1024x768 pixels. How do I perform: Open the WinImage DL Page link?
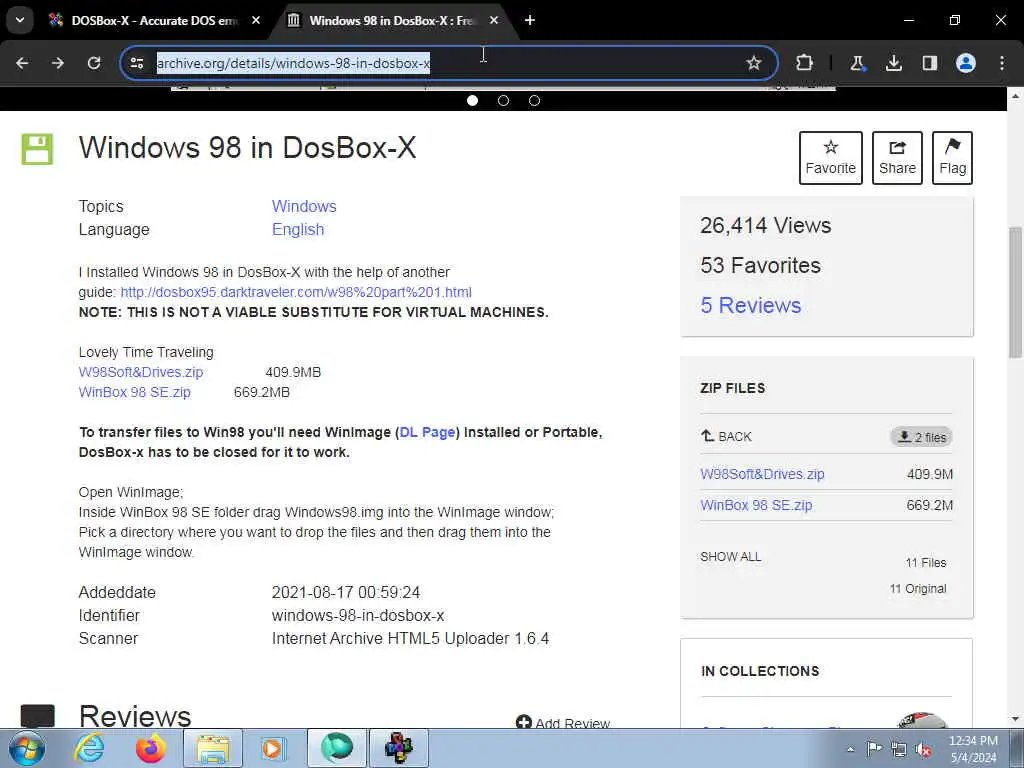coord(427,432)
